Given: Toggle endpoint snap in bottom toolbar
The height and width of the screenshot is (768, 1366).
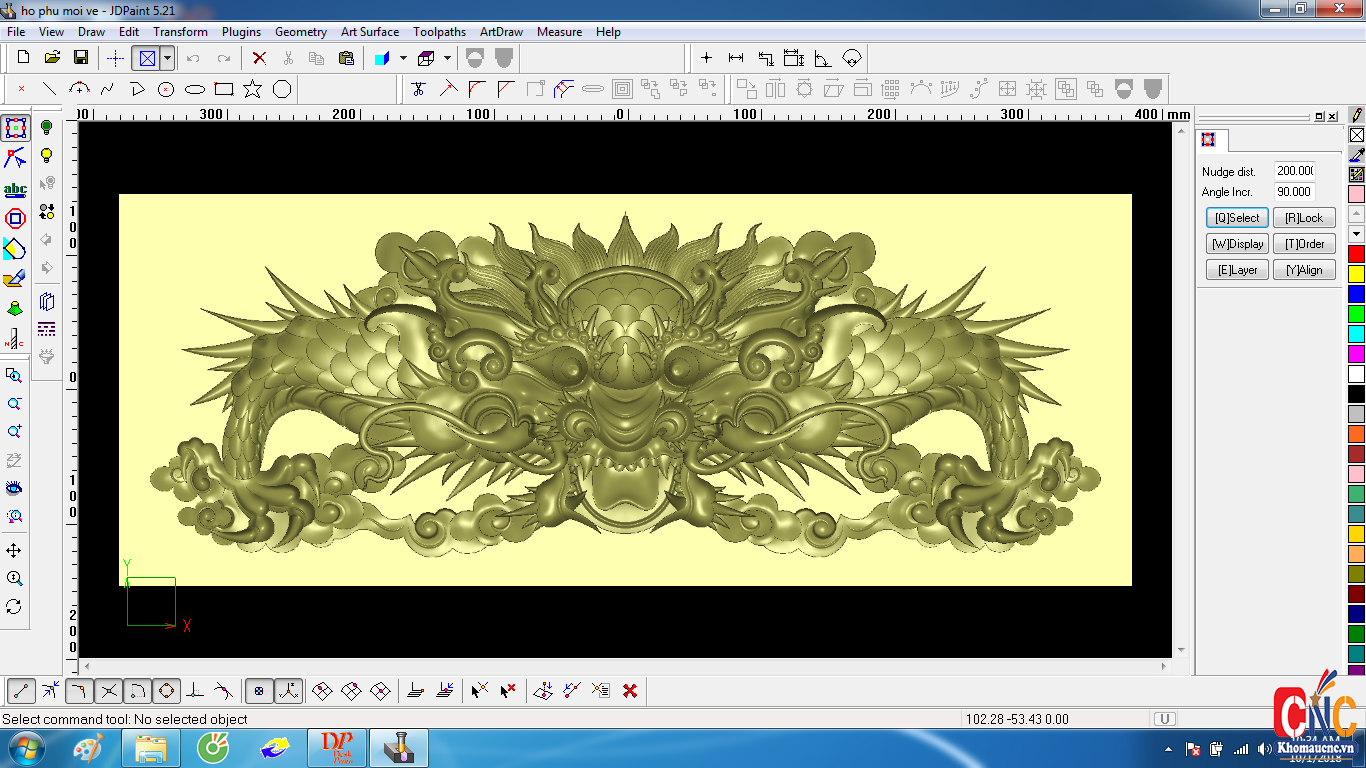Looking at the screenshot, I should click(22, 691).
